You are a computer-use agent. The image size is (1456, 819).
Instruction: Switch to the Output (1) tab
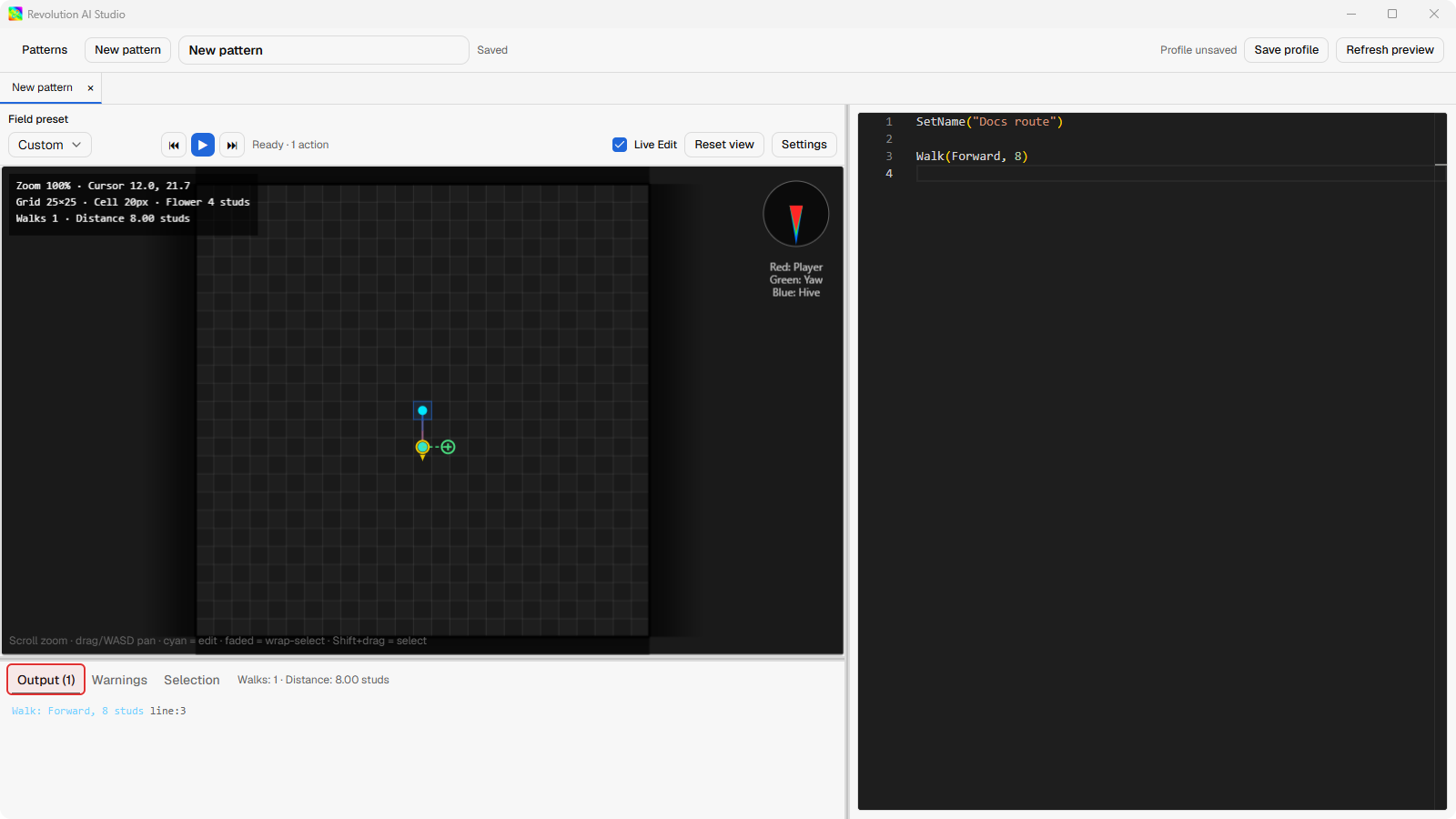click(46, 680)
